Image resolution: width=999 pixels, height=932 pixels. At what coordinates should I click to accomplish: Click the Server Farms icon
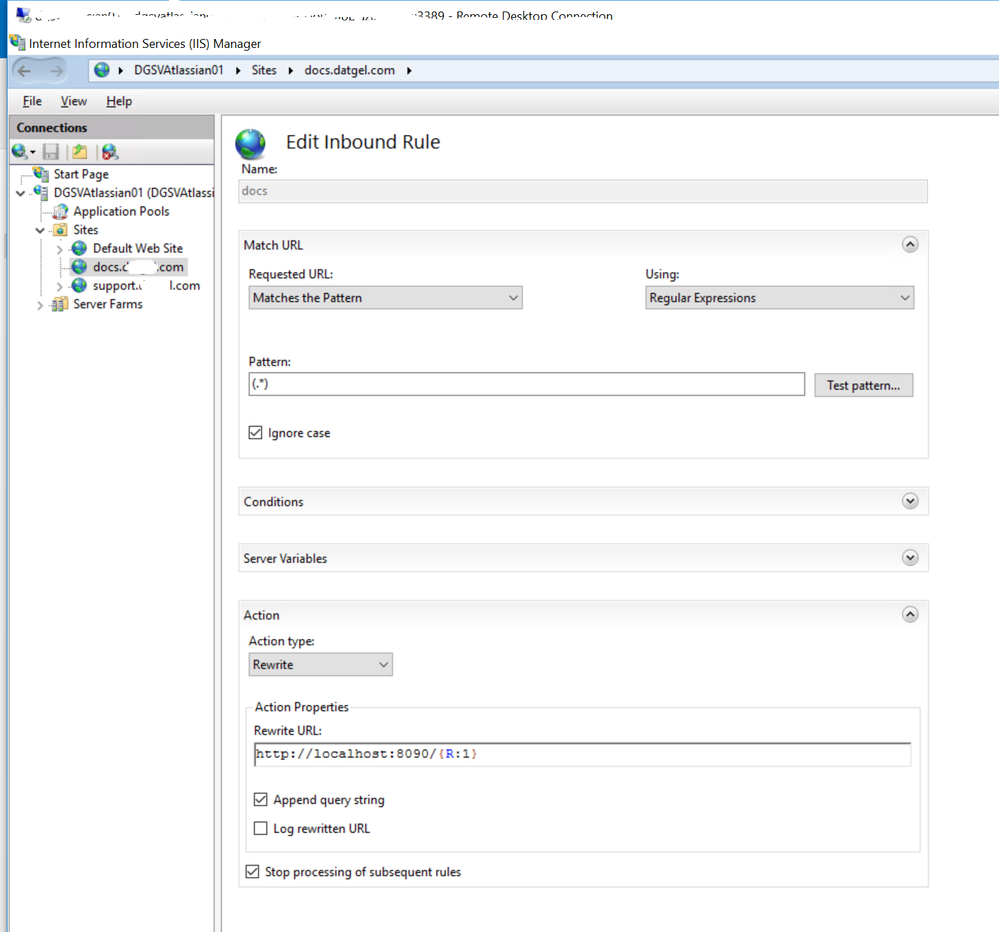pyautogui.click(x=60, y=305)
